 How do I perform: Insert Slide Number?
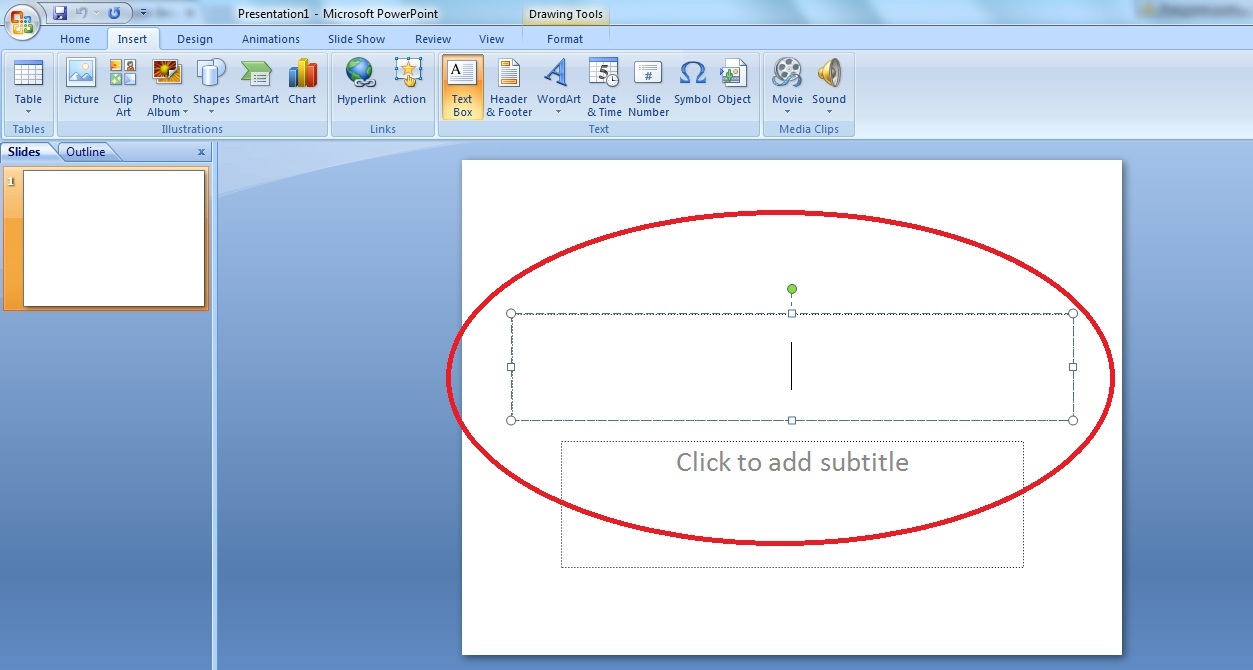(648, 87)
